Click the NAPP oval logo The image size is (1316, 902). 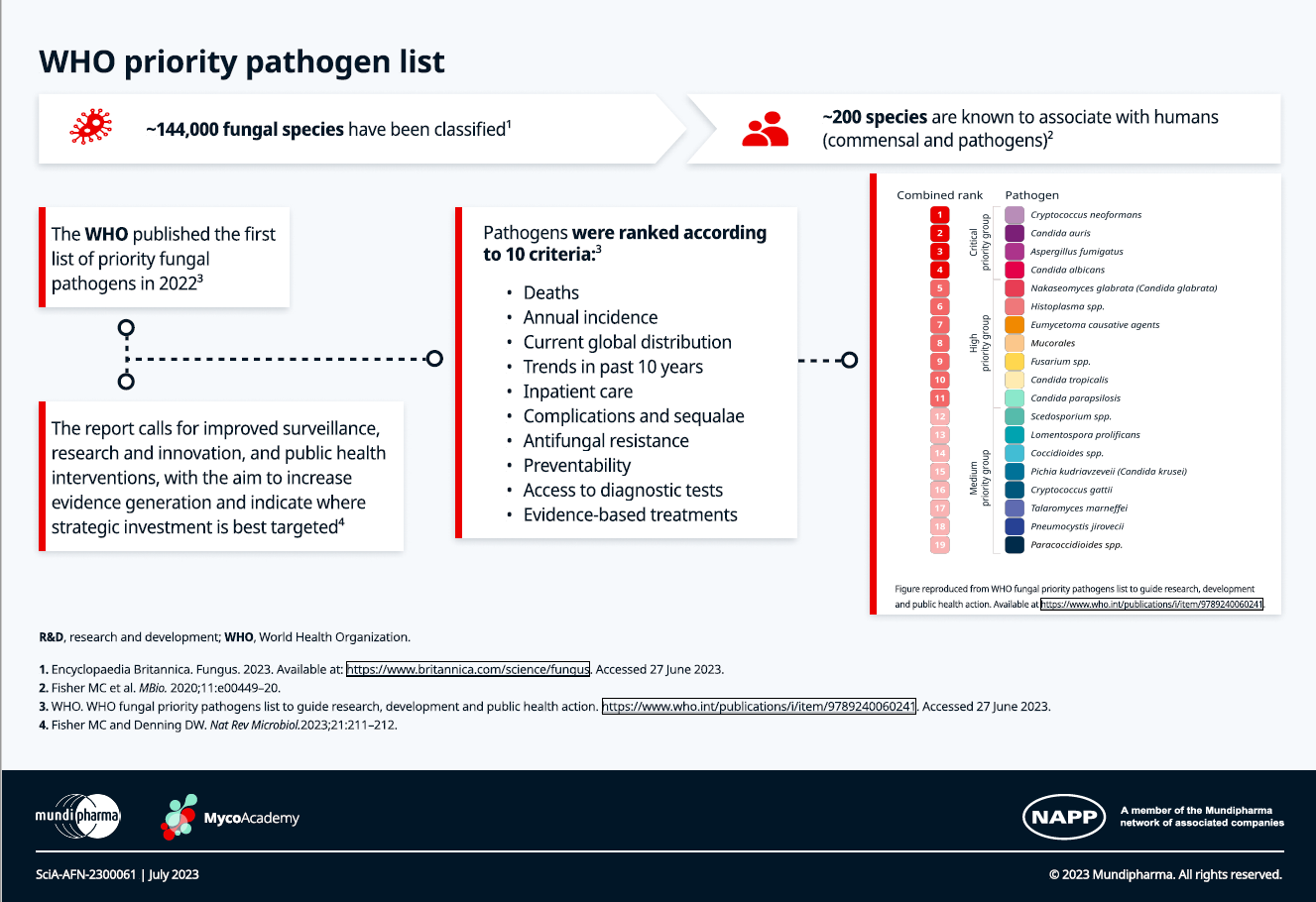click(x=1064, y=817)
